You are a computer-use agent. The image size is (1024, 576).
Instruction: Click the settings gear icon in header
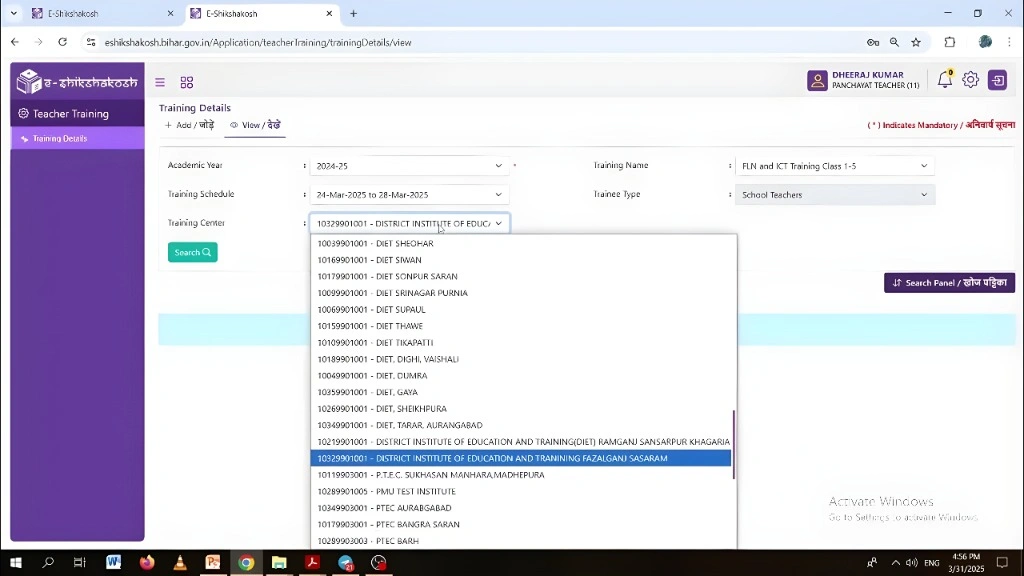(970, 80)
